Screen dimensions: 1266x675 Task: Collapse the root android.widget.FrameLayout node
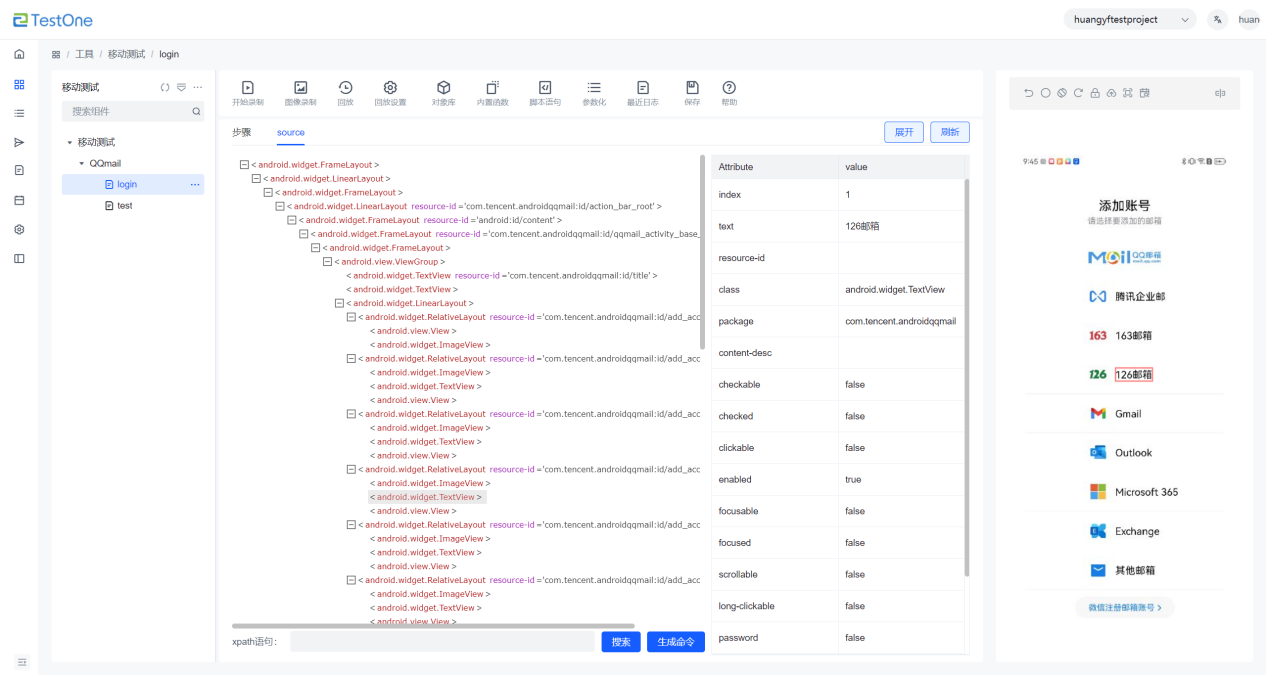tap(245, 165)
